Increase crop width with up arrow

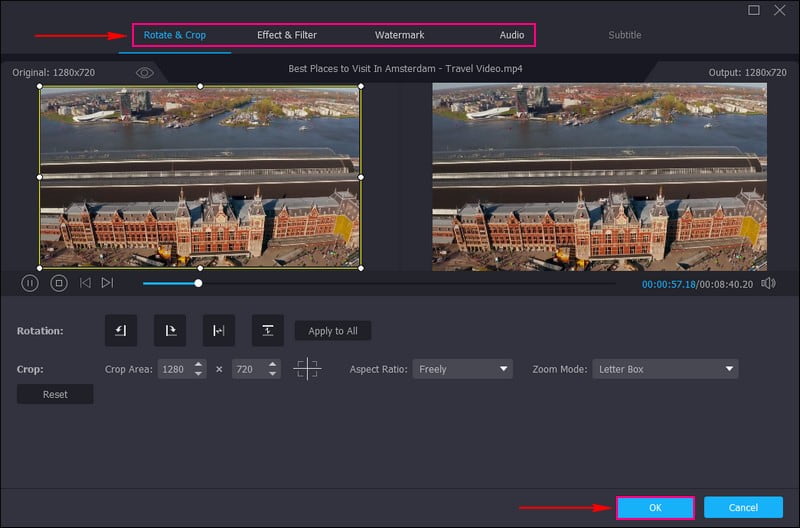click(x=199, y=364)
